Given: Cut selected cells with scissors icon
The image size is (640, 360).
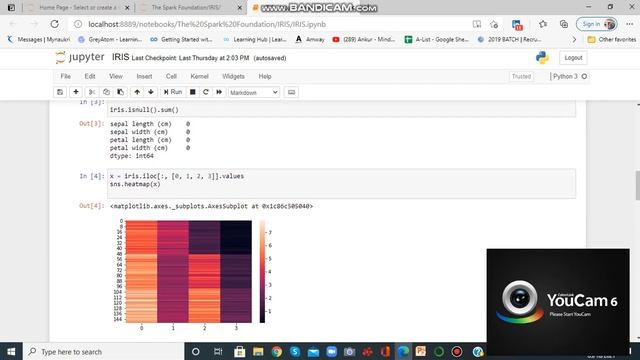Looking at the screenshot, I should (92, 92).
